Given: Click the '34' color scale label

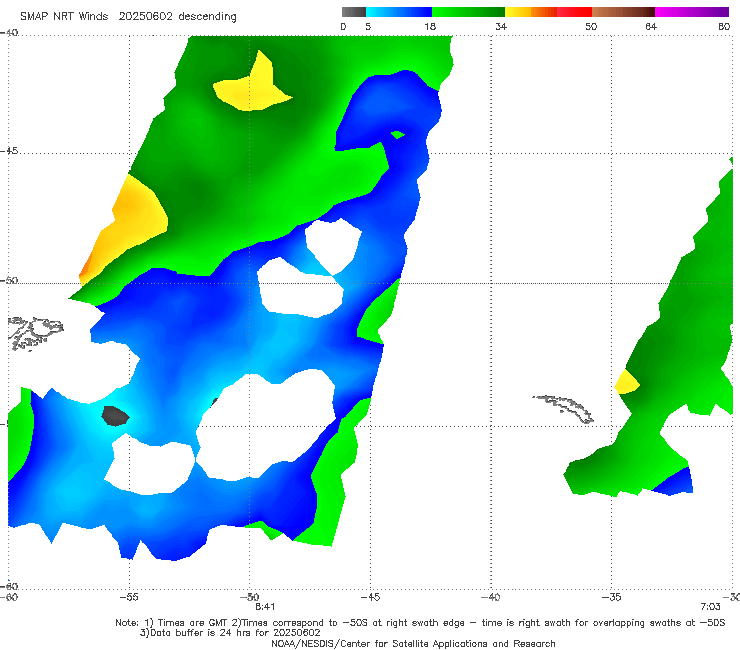Looking at the screenshot, I should (x=501, y=26).
